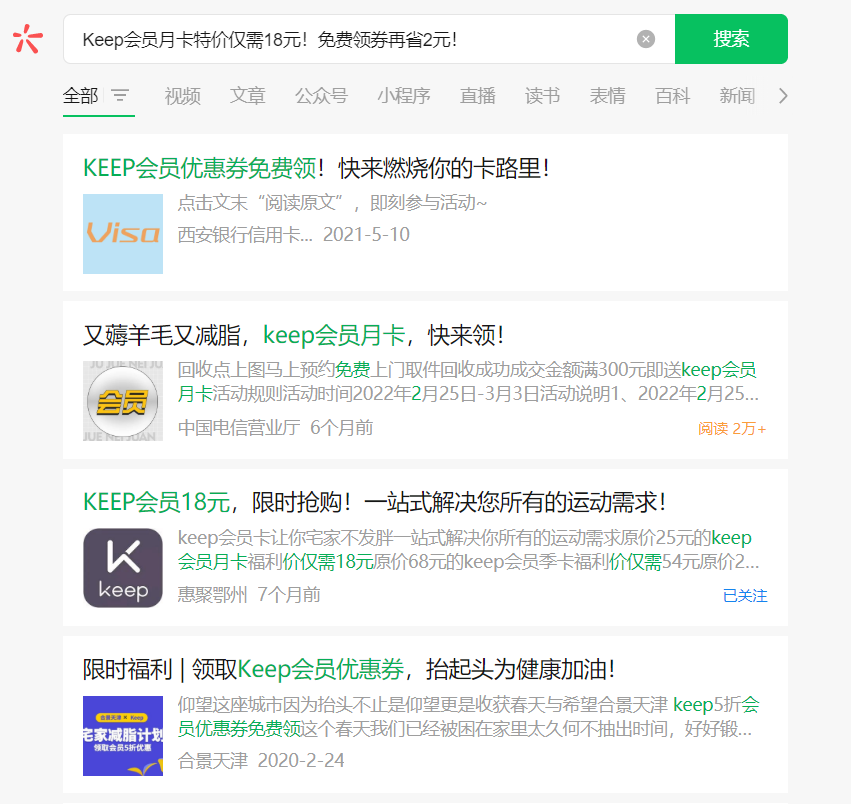
Task: Open the filter icon next to 全部
Action: pyautogui.click(x=120, y=96)
